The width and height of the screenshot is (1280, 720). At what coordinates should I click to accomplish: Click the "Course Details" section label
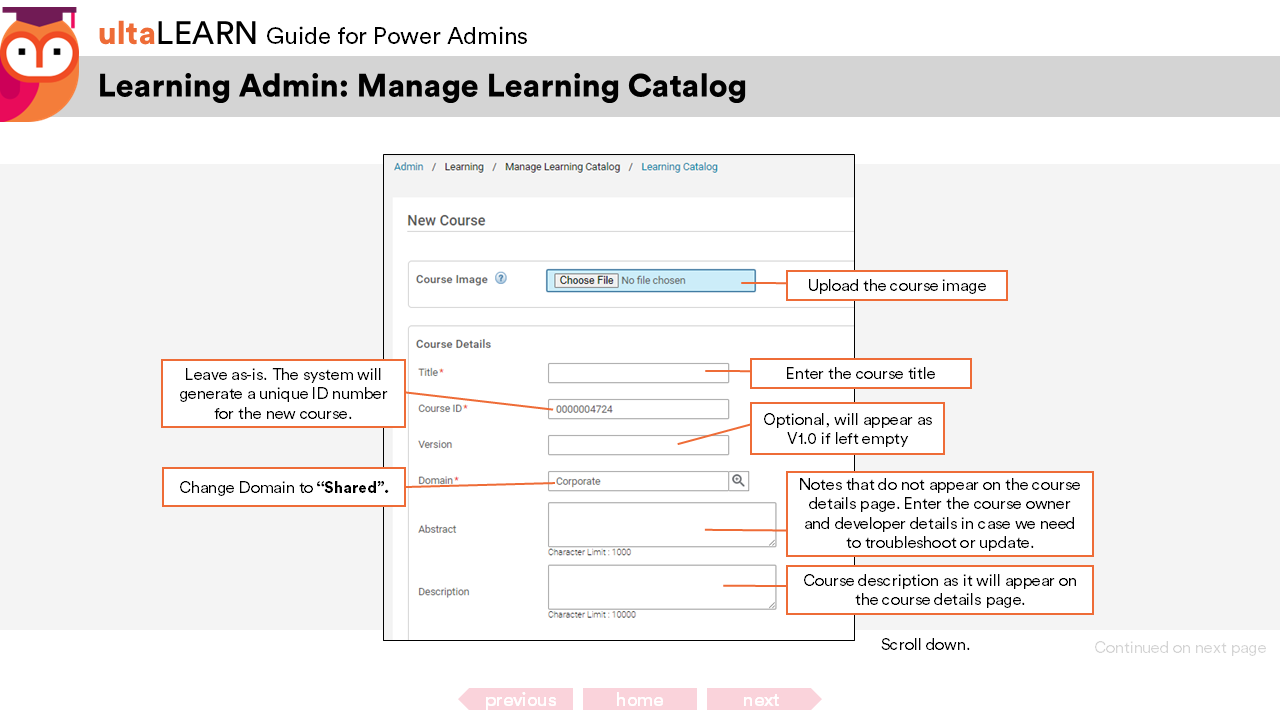coord(453,344)
